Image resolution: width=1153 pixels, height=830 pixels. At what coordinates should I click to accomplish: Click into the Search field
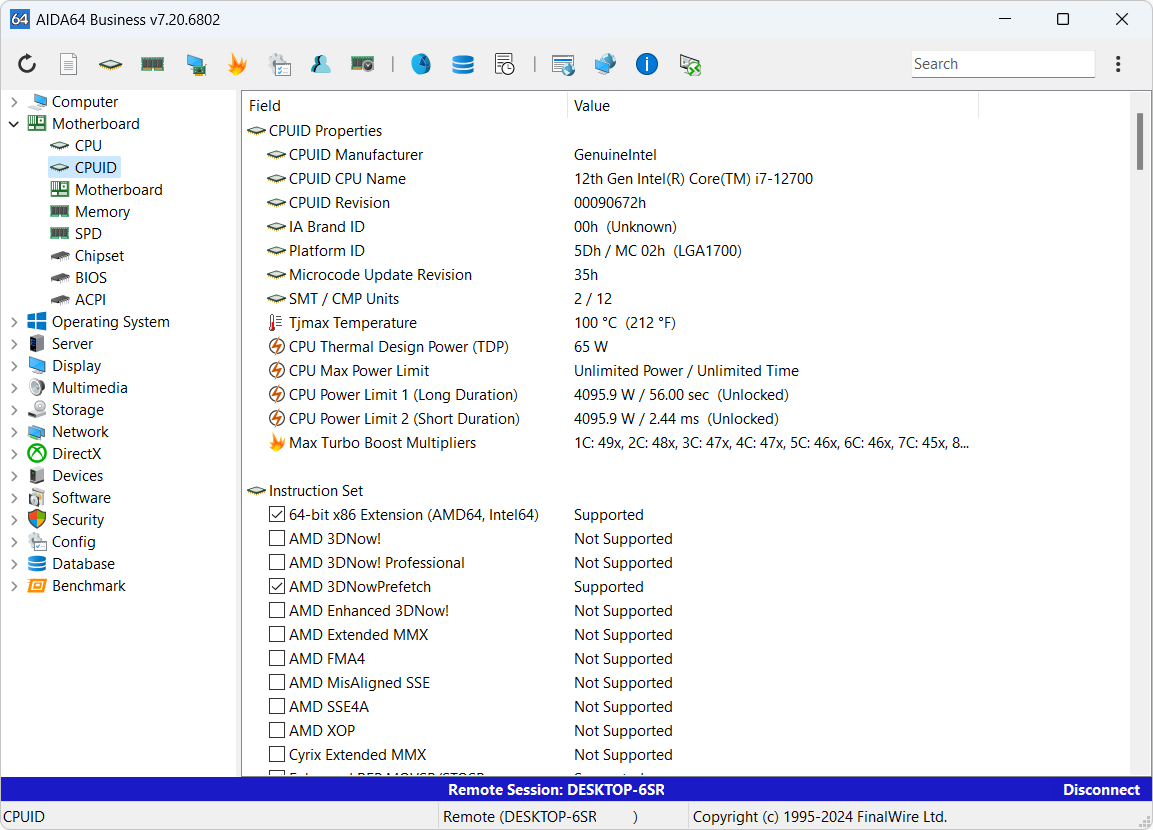coord(1001,64)
